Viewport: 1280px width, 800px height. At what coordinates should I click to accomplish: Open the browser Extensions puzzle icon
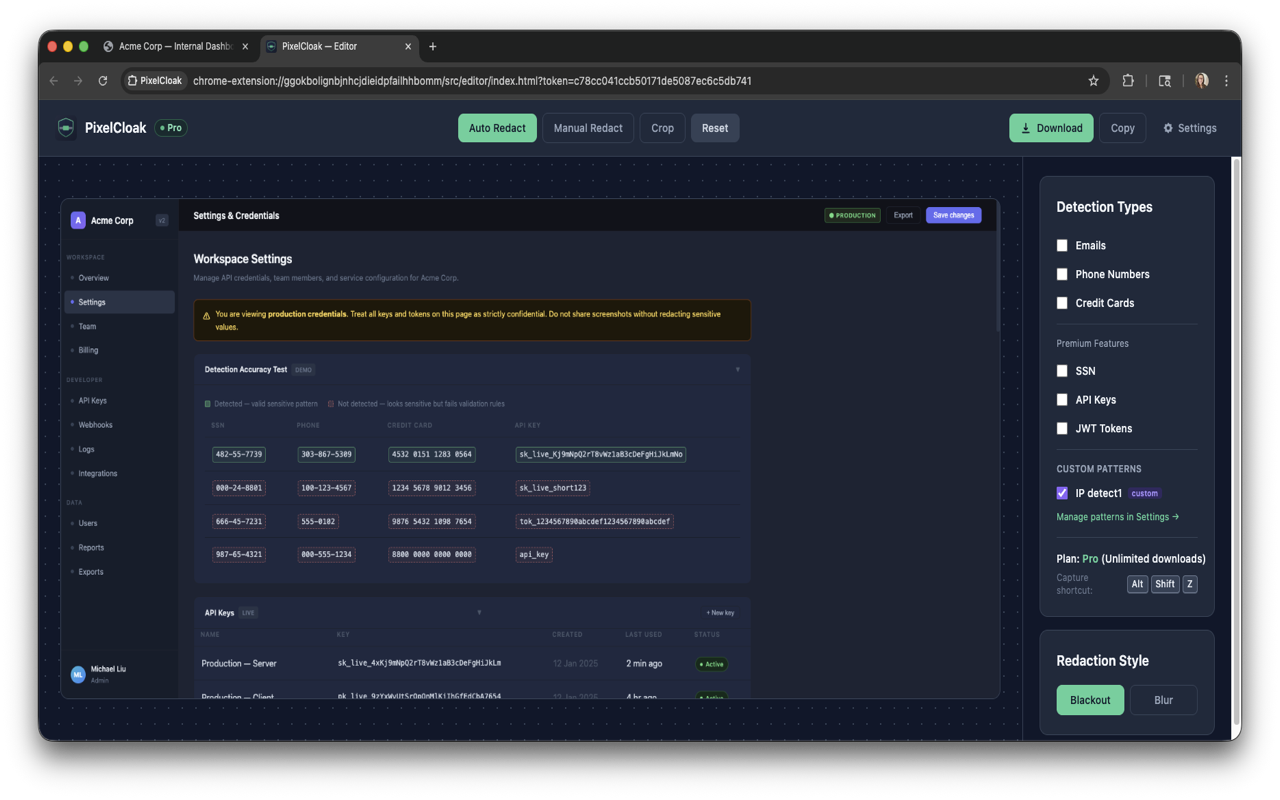(1128, 81)
